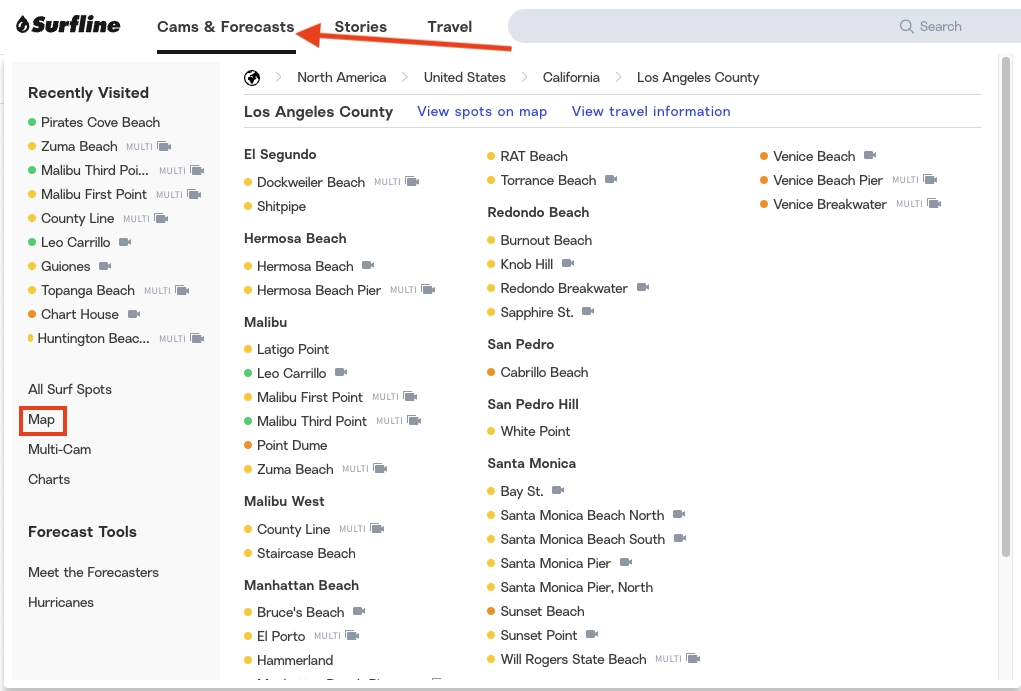Click camera icon beside Knob Hill

568,263
